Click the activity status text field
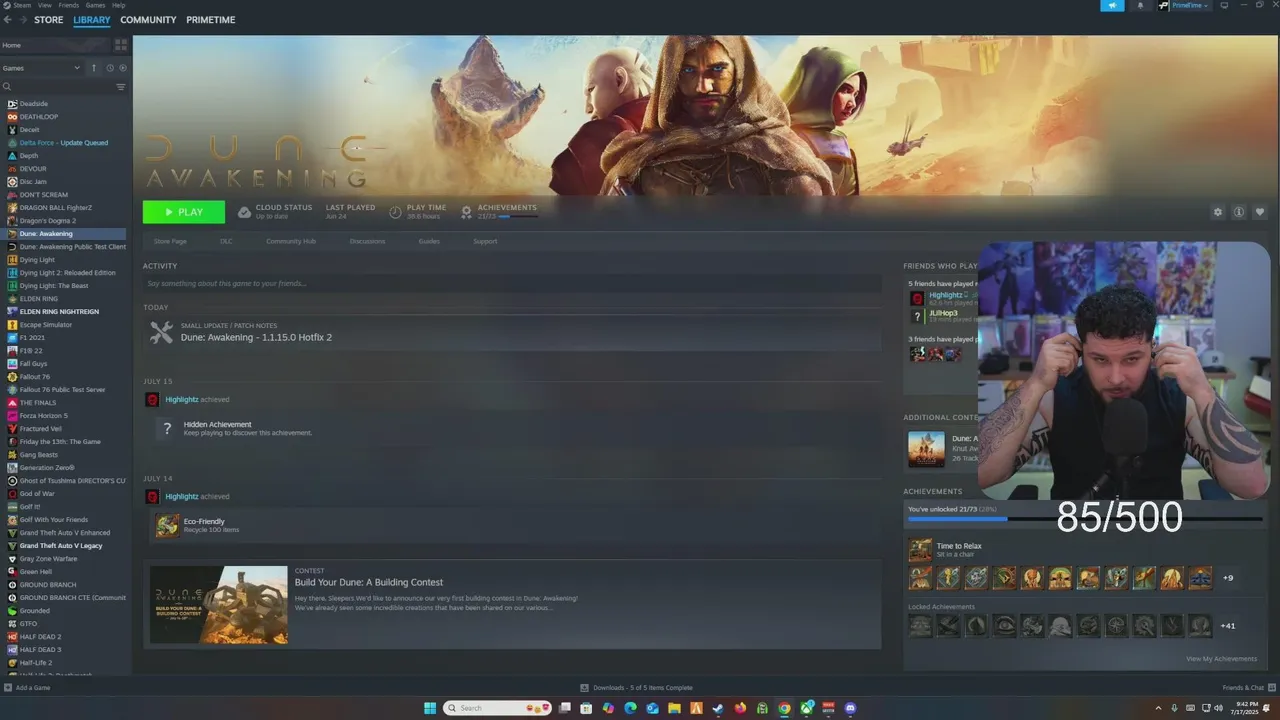This screenshot has height=720, width=1280. pyautogui.click(x=512, y=284)
